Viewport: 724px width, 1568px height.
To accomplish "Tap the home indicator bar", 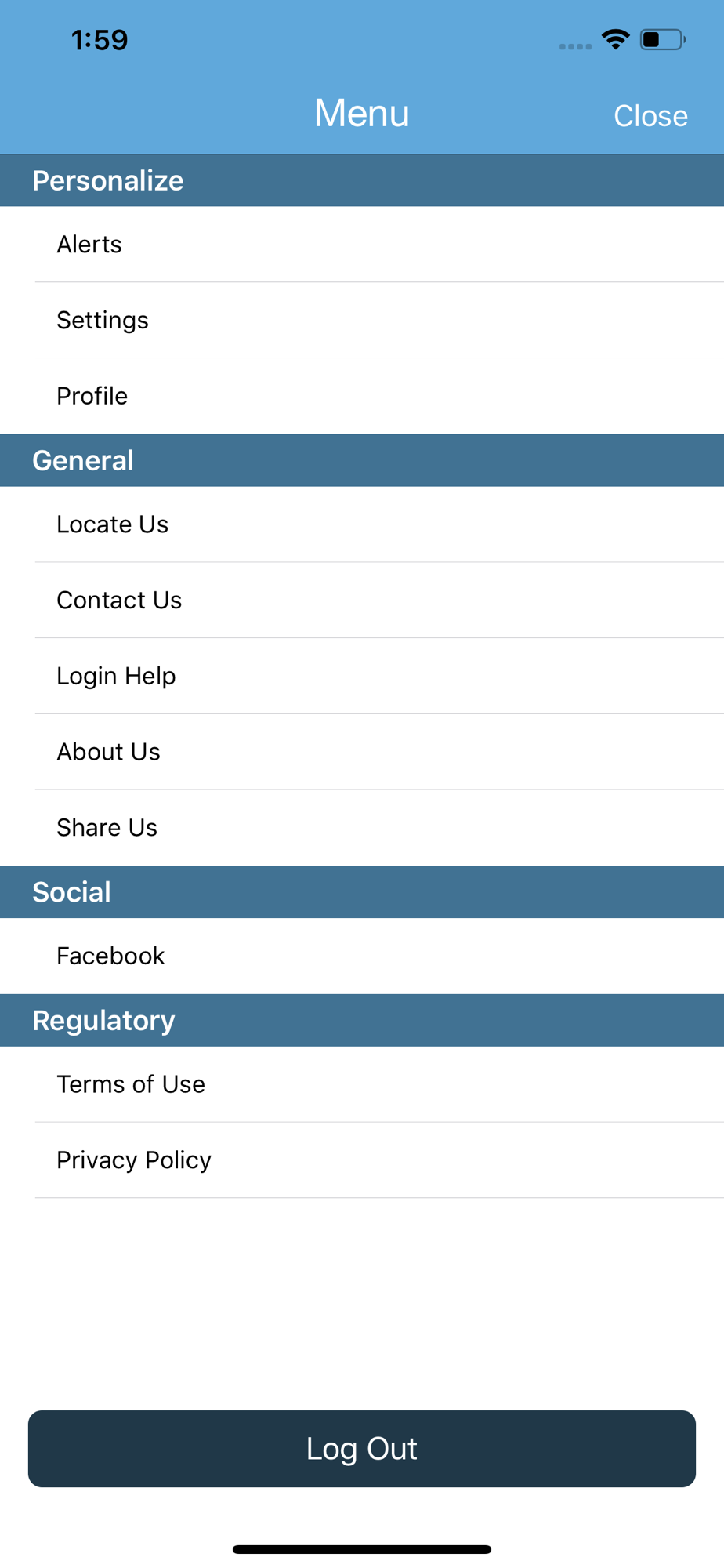I will point(362,1549).
